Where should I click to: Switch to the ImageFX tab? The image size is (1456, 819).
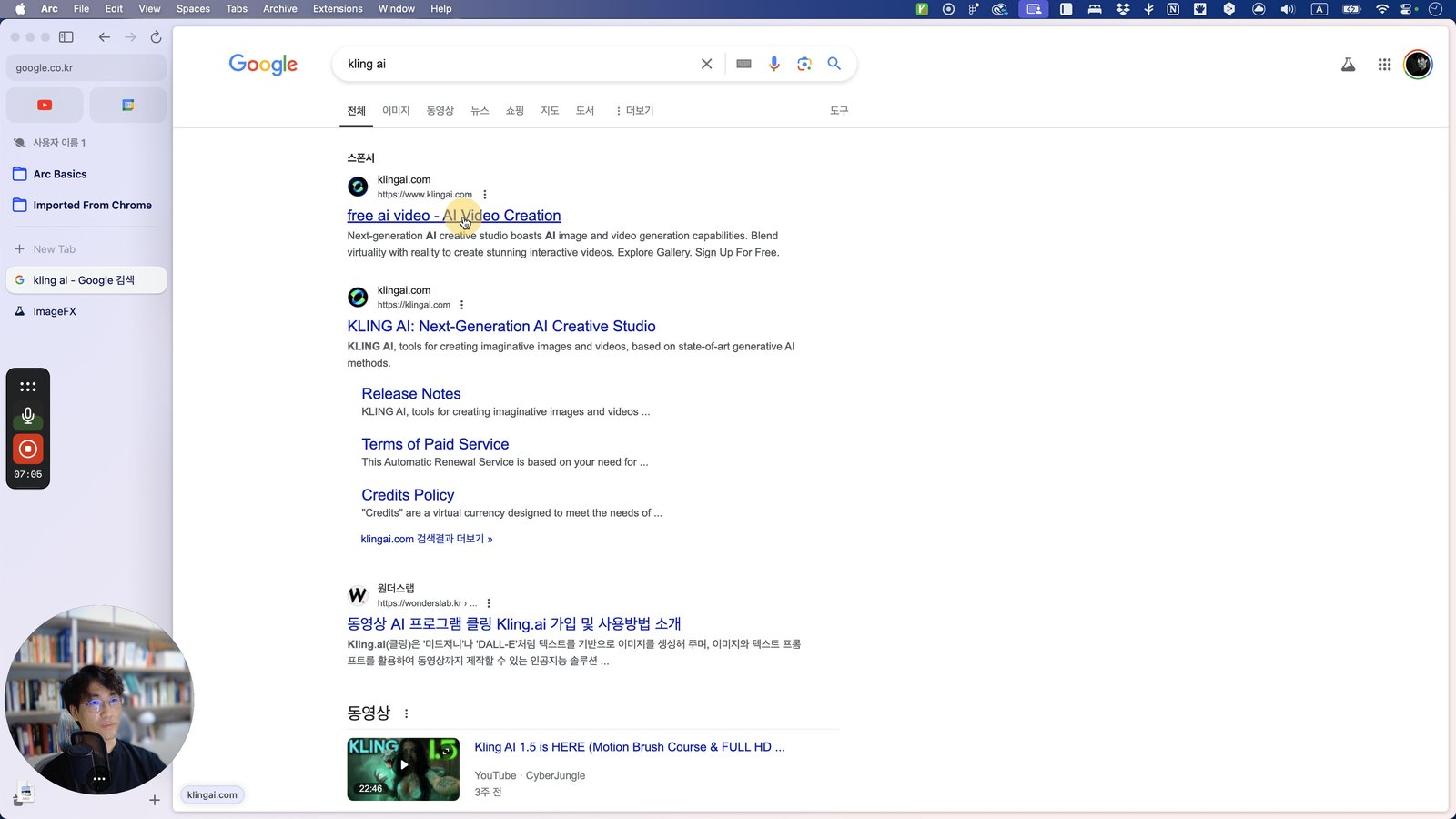point(86,311)
